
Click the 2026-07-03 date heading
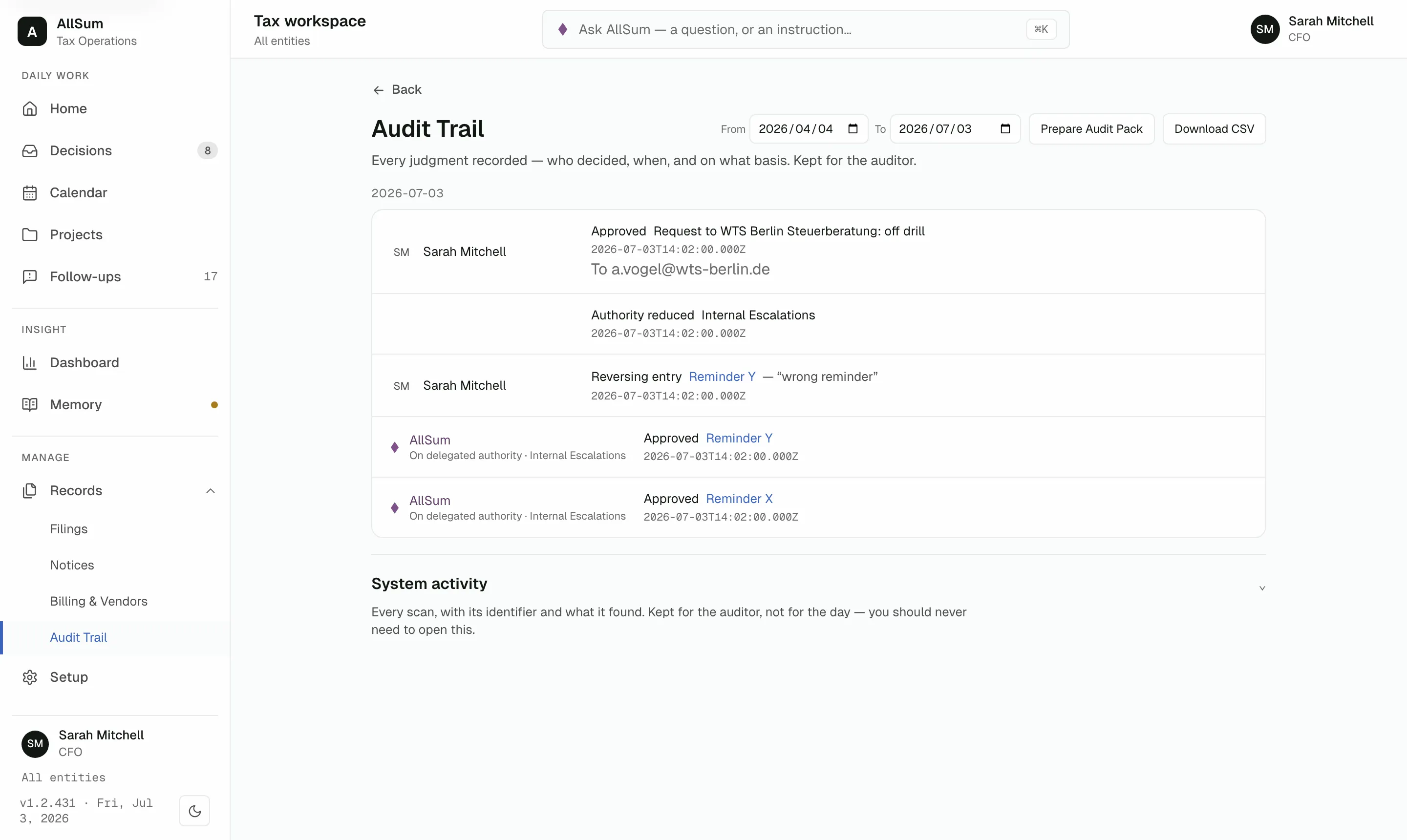click(x=407, y=193)
